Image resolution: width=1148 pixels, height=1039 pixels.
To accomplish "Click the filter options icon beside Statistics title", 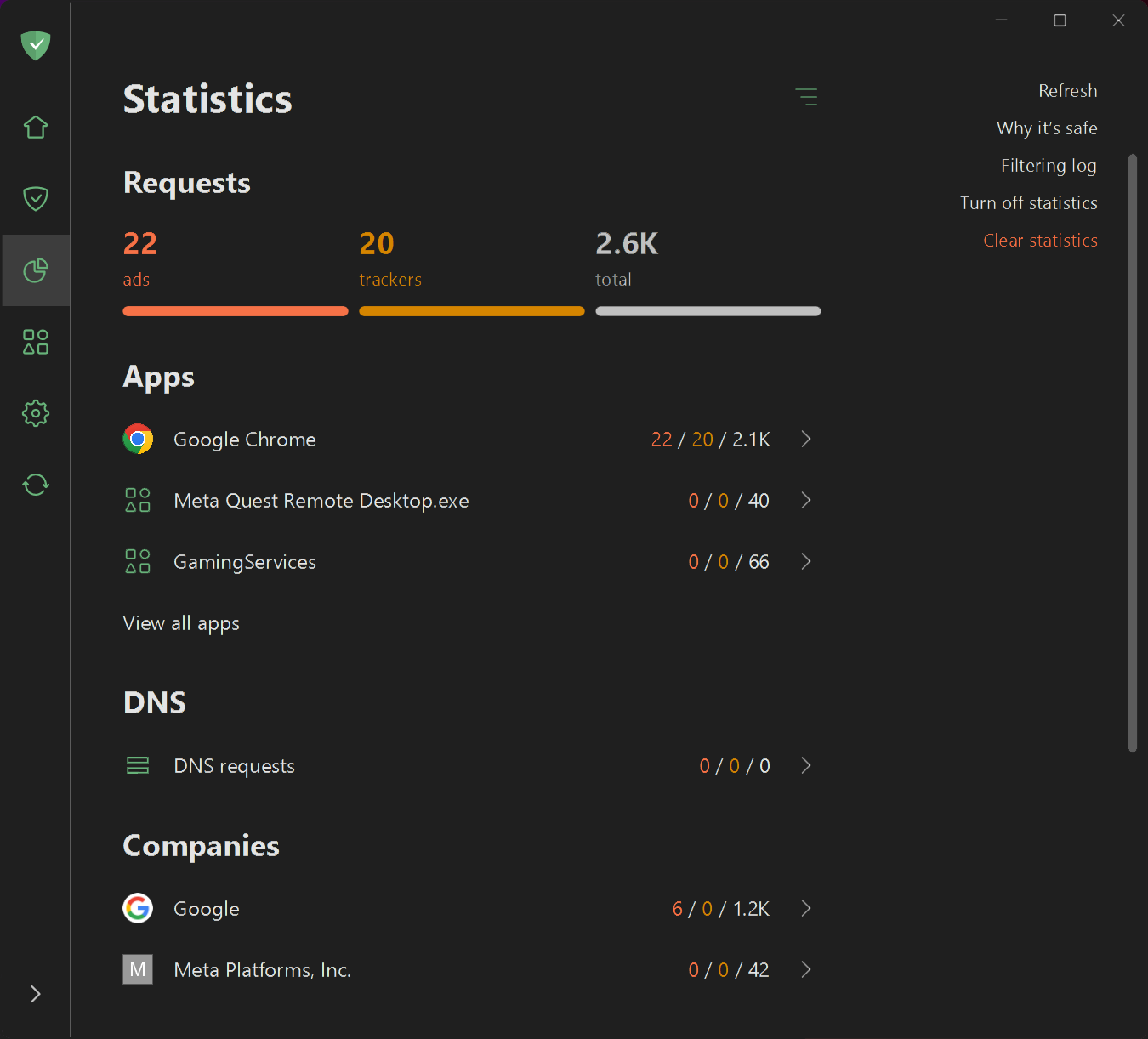I will 806,96.
